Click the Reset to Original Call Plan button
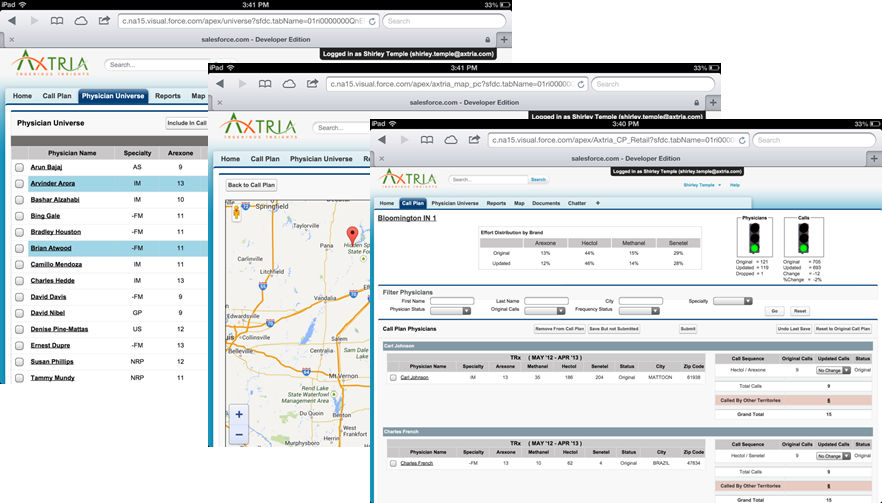The width and height of the screenshot is (882, 503). pos(842,329)
